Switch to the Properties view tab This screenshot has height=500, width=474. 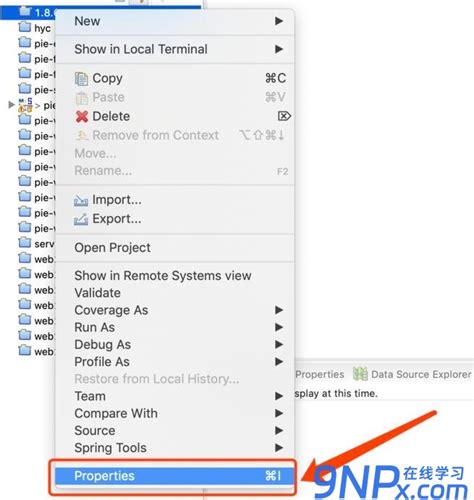tap(320, 374)
